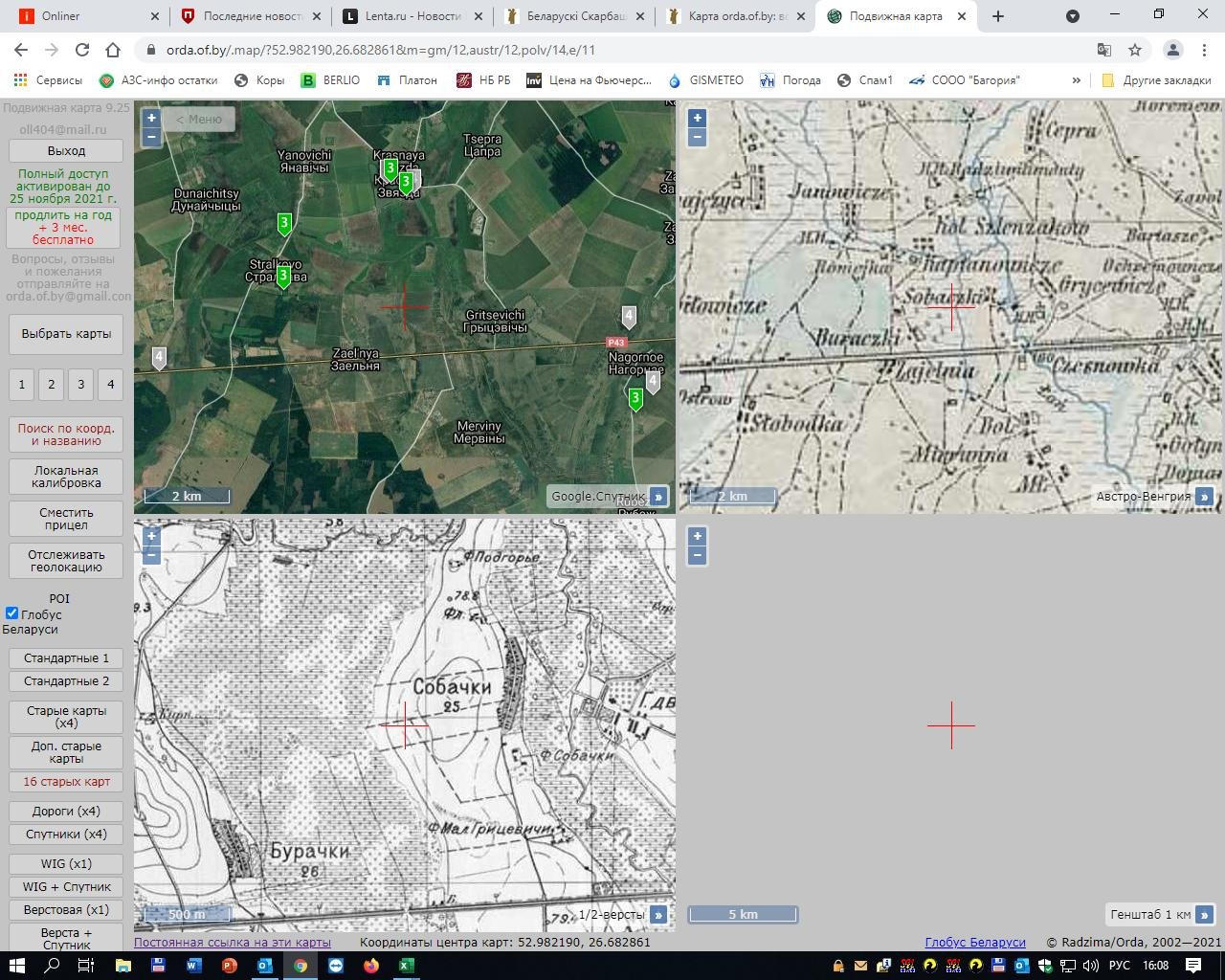
Task: Zoom in the 1/2-versty map panel
Action: [x=151, y=536]
